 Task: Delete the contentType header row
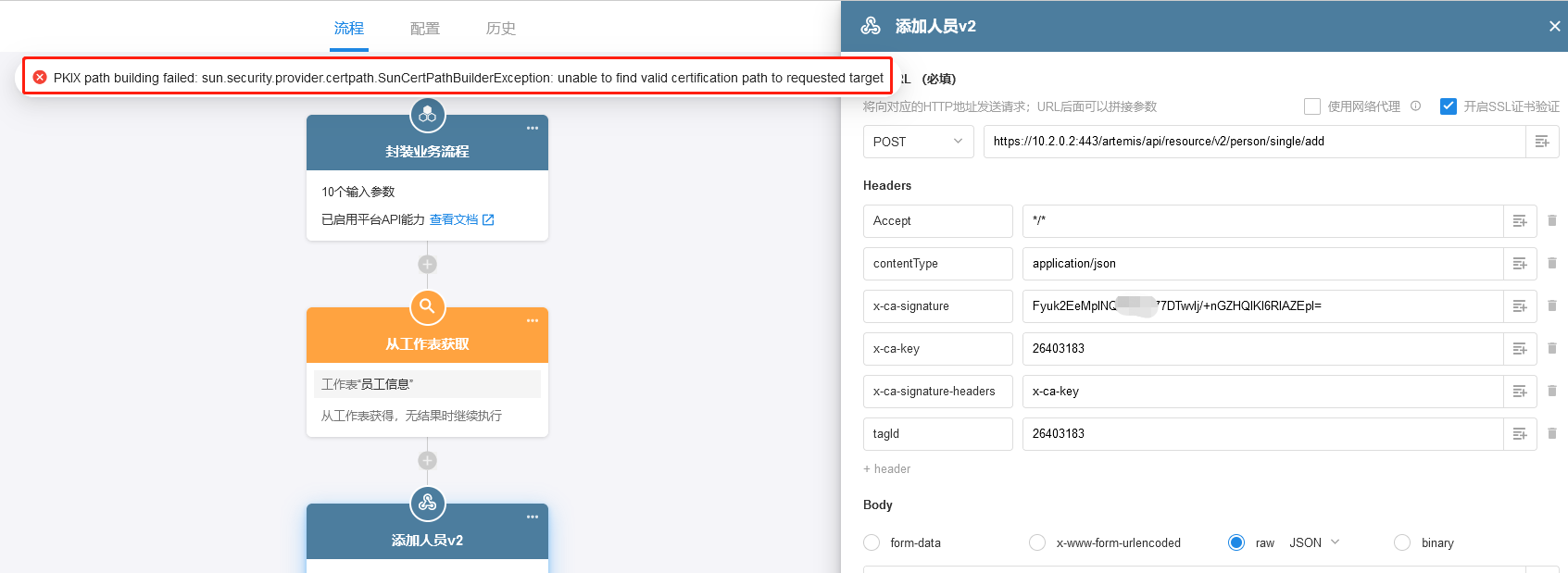1552,263
